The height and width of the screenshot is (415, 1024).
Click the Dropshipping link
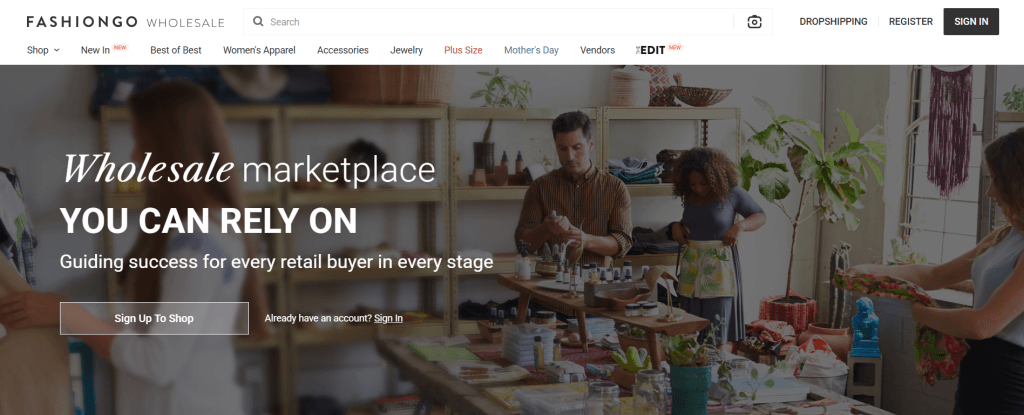coord(833,22)
